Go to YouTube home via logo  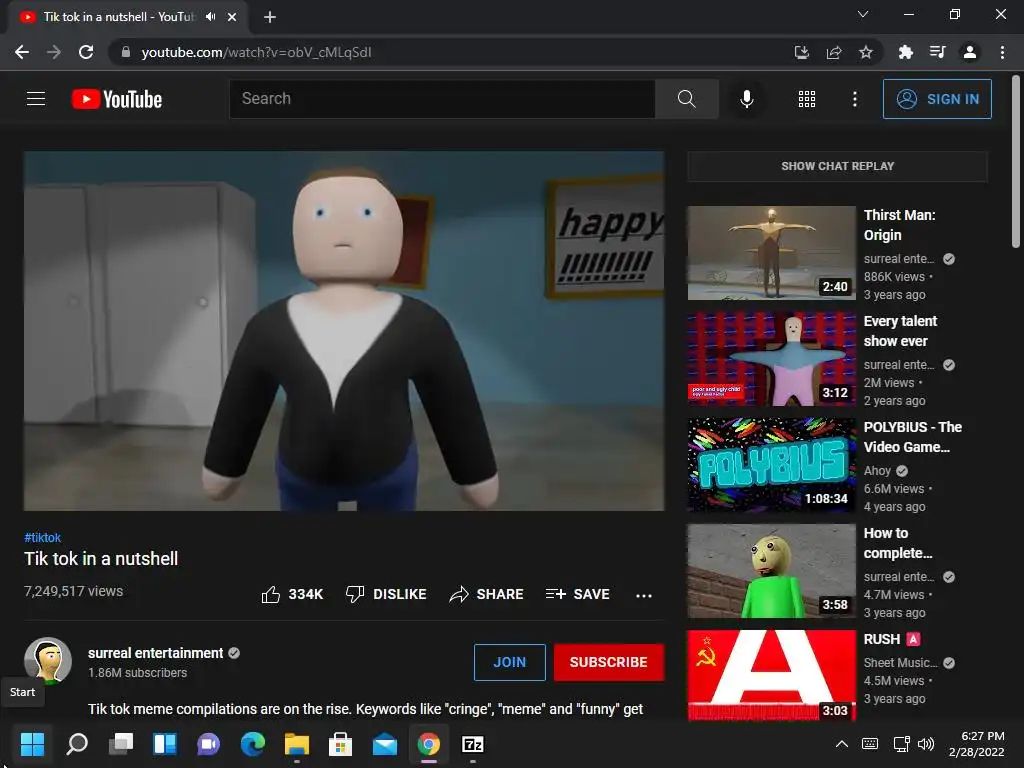(117, 99)
